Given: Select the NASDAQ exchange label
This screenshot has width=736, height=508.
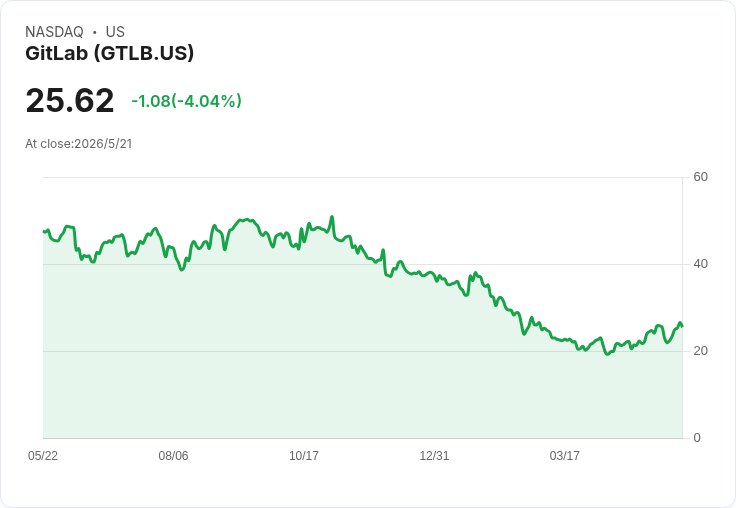Looking at the screenshot, I should tap(54, 32).
